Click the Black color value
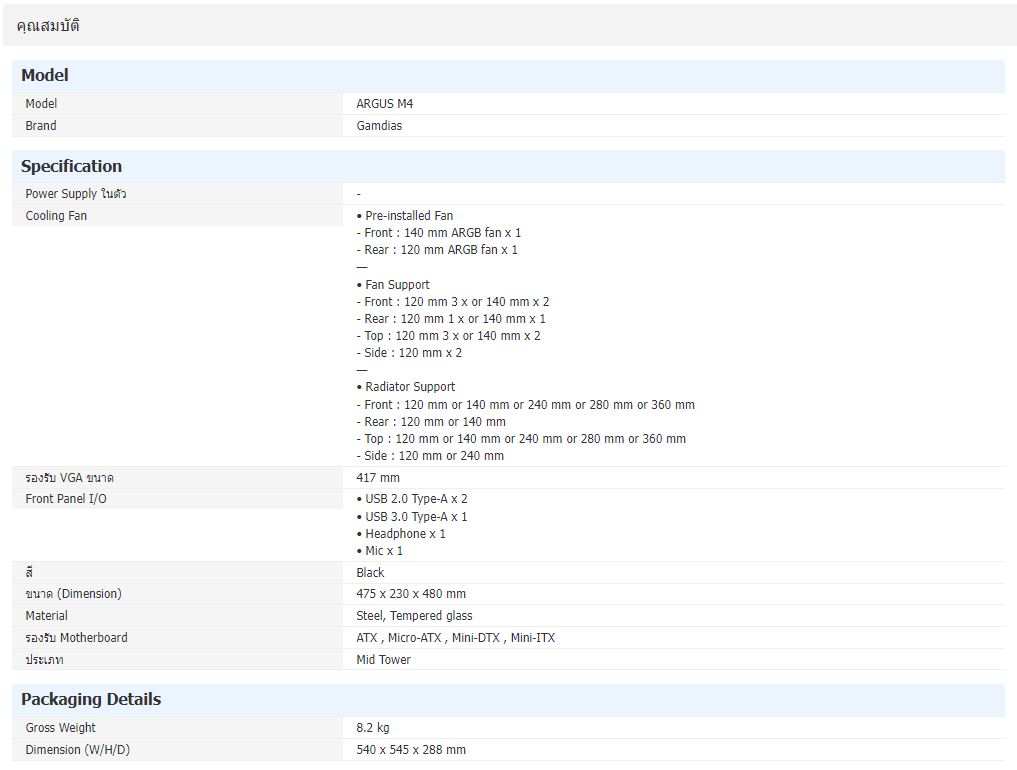Image resolution: width=1017 pixels, height=770 pixels. pyautogui.click(x=370, y=573)
